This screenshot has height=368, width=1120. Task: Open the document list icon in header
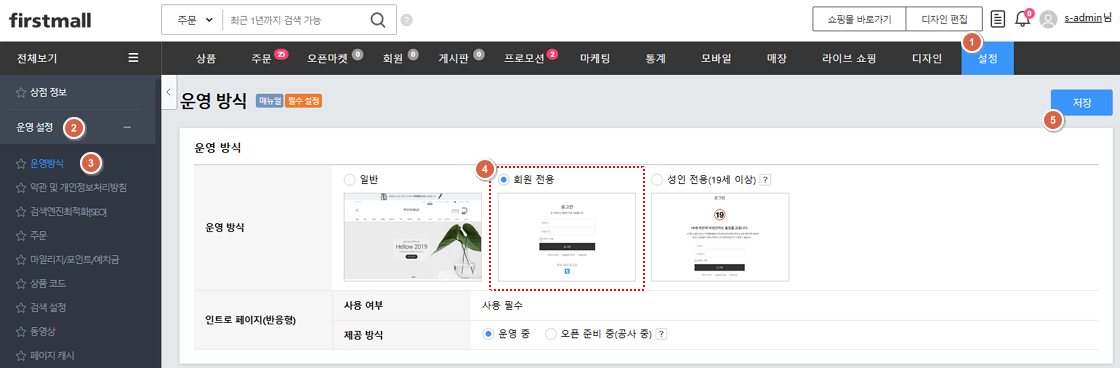point(998,19)
